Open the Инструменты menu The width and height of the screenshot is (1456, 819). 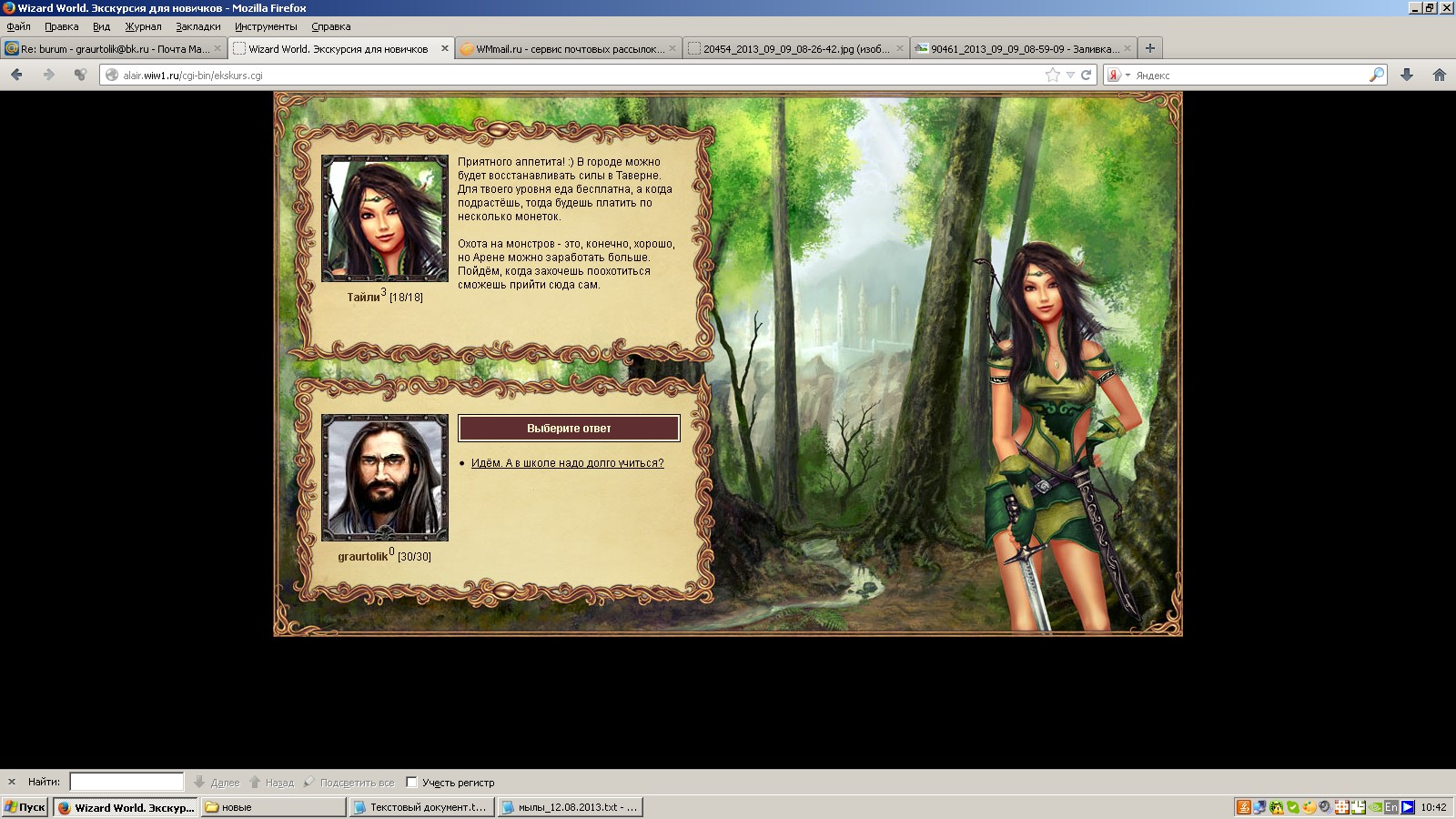click(266, 26)
